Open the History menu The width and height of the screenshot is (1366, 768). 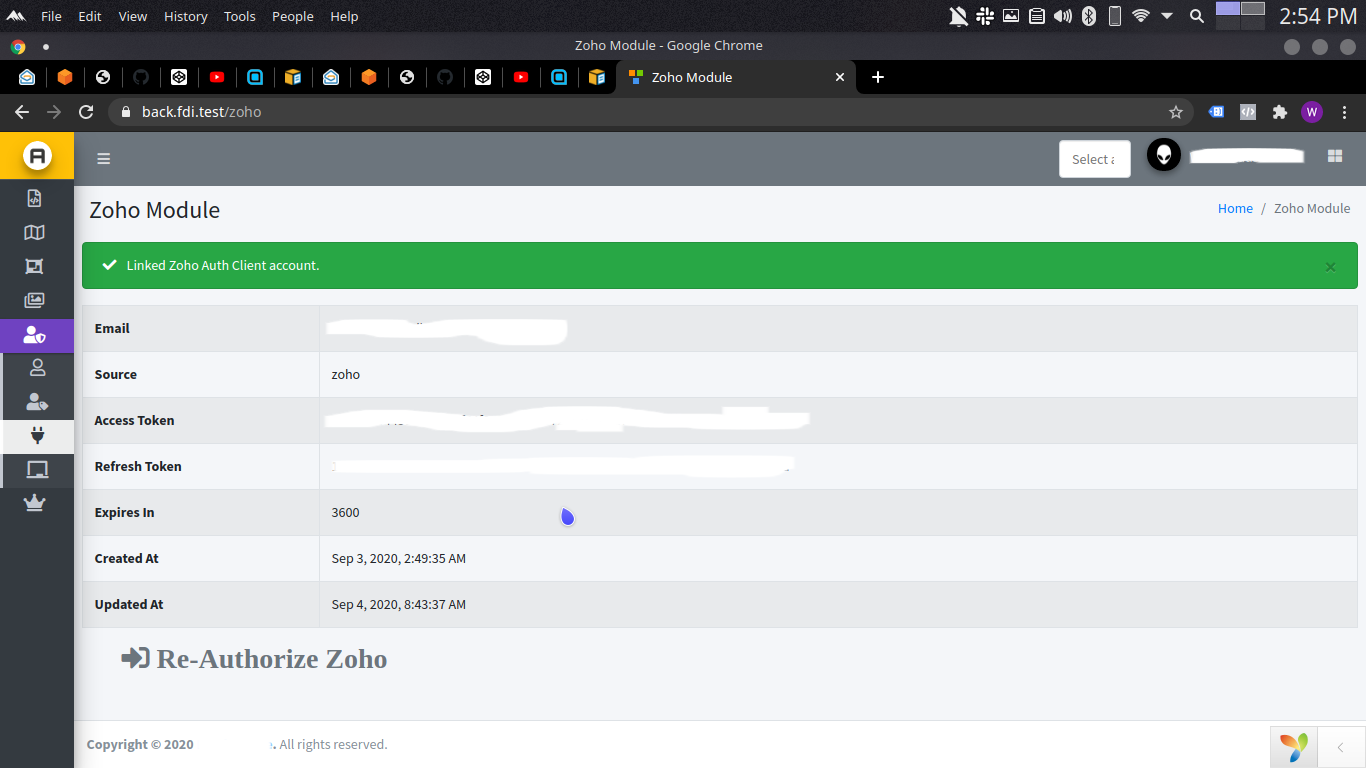(185, 16)
